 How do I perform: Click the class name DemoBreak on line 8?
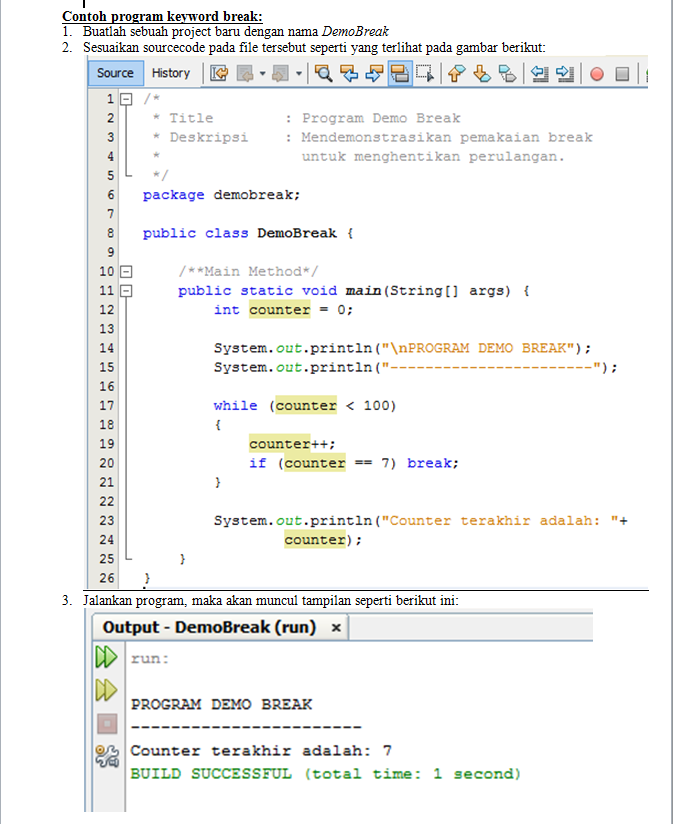[297, 233]
